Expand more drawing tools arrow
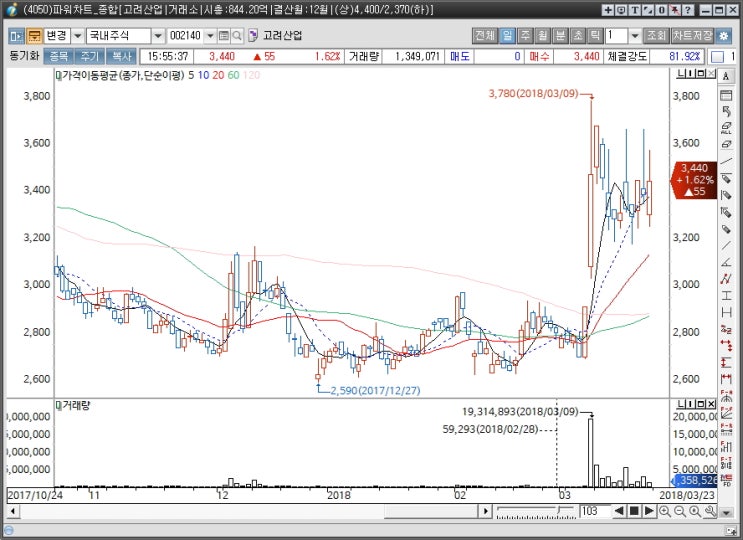The width and height of the screenshot is (743, 540). [726, 512]
